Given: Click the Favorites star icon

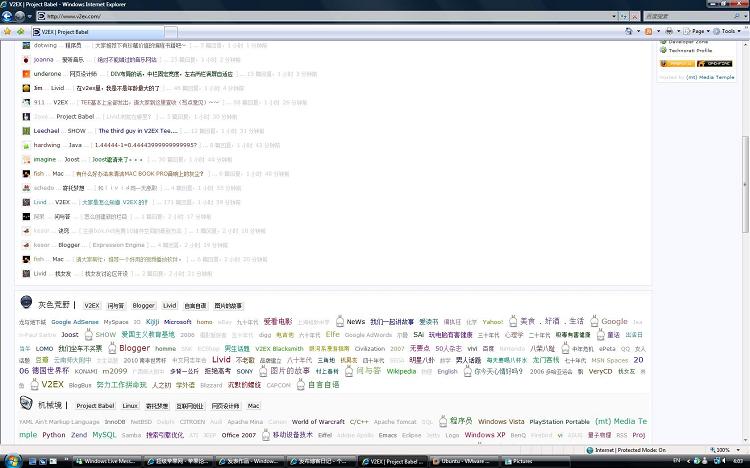Looking at the screenshot, I should tap(8, 31).
